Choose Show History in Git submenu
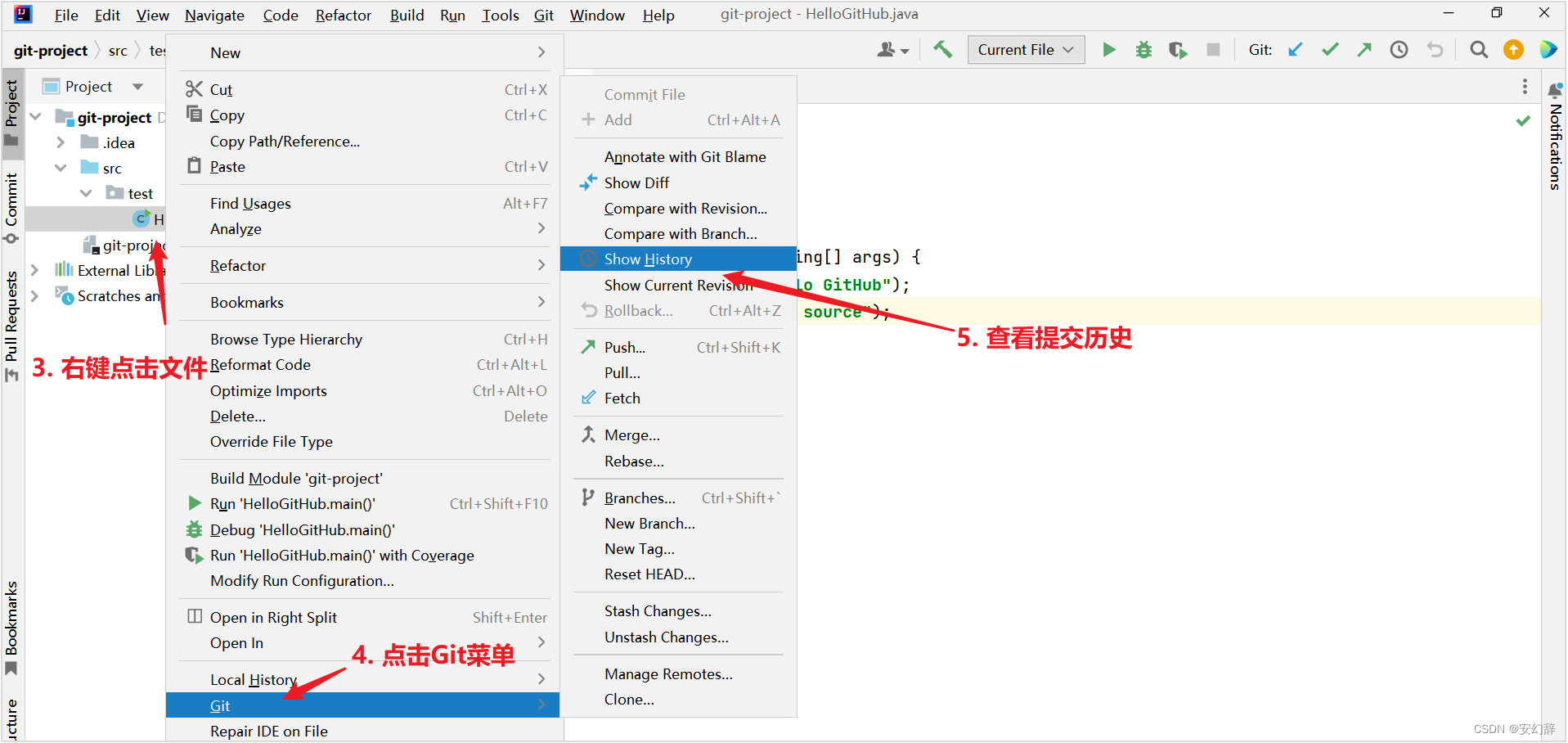The width and height of the screenshot is (1568, 743). [x=678, y=259]
